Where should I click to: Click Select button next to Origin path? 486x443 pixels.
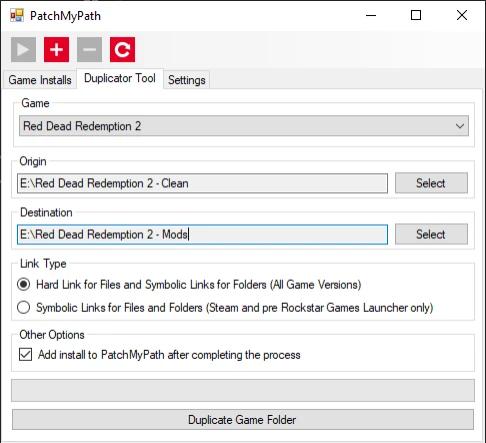[x=431, y=183]
